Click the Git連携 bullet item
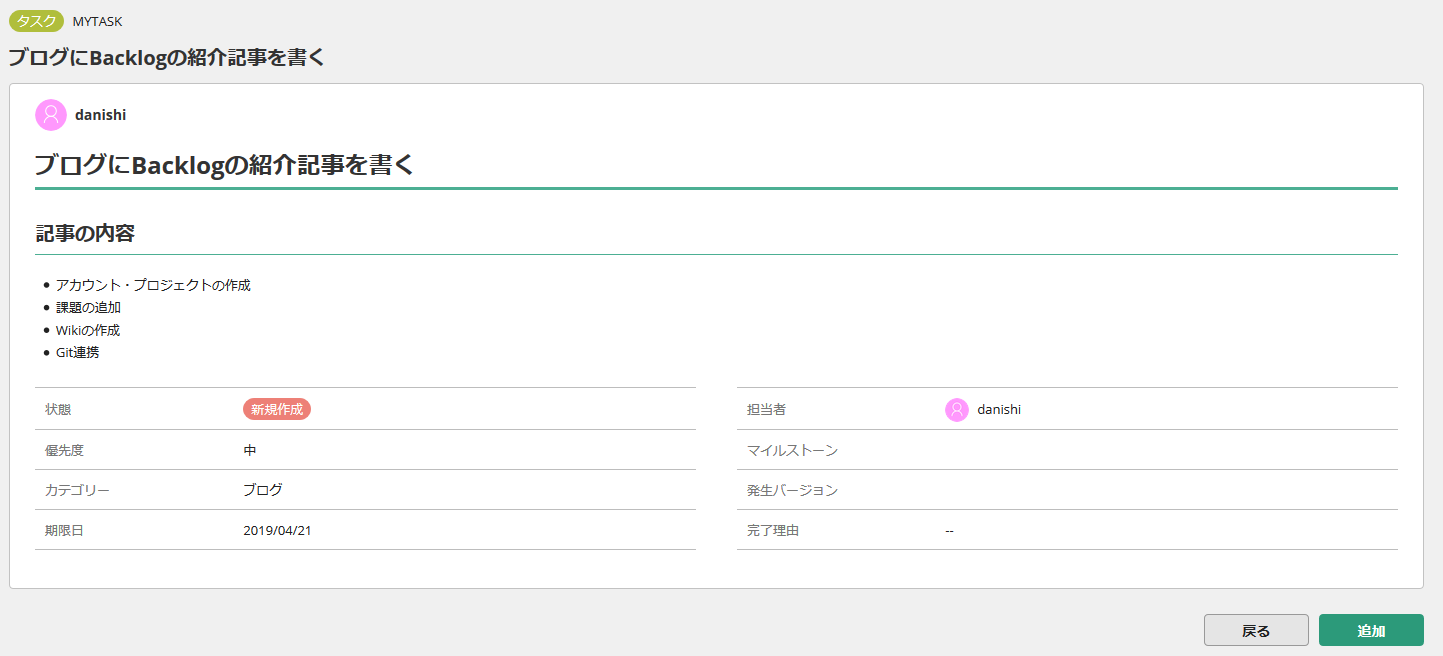 [x=77, y=352]
